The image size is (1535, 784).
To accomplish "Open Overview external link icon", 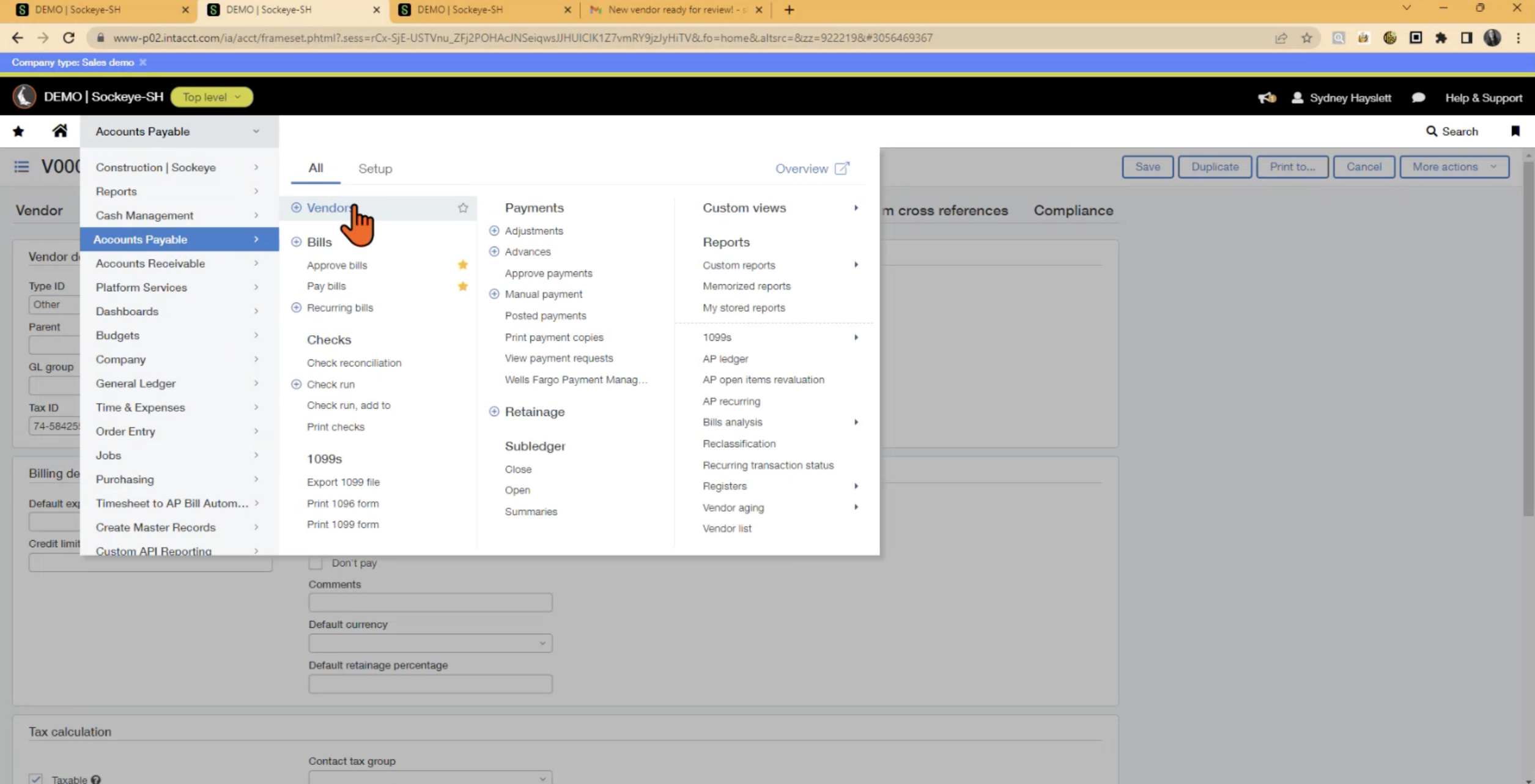I will (842, 168).
